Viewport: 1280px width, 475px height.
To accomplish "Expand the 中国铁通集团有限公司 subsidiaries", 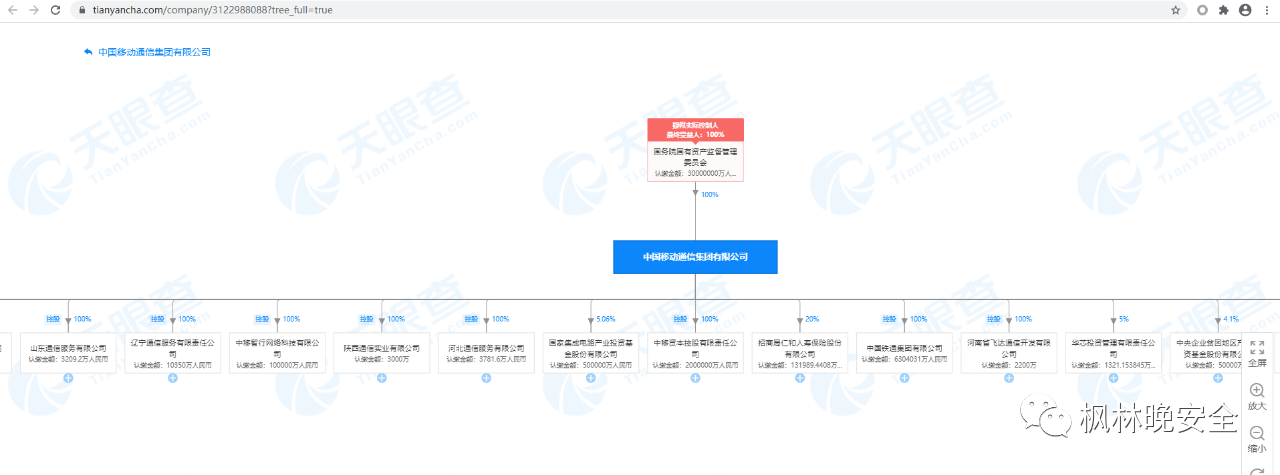I will pyautogui.click(x=904, y=378).
